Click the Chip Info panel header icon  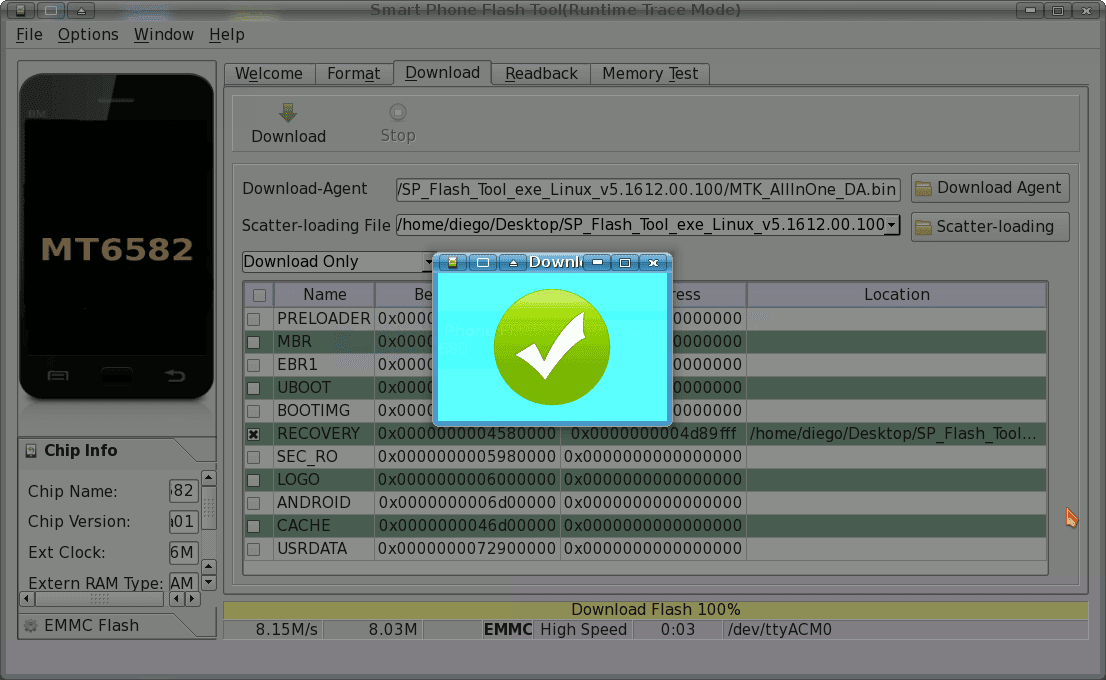32,451
